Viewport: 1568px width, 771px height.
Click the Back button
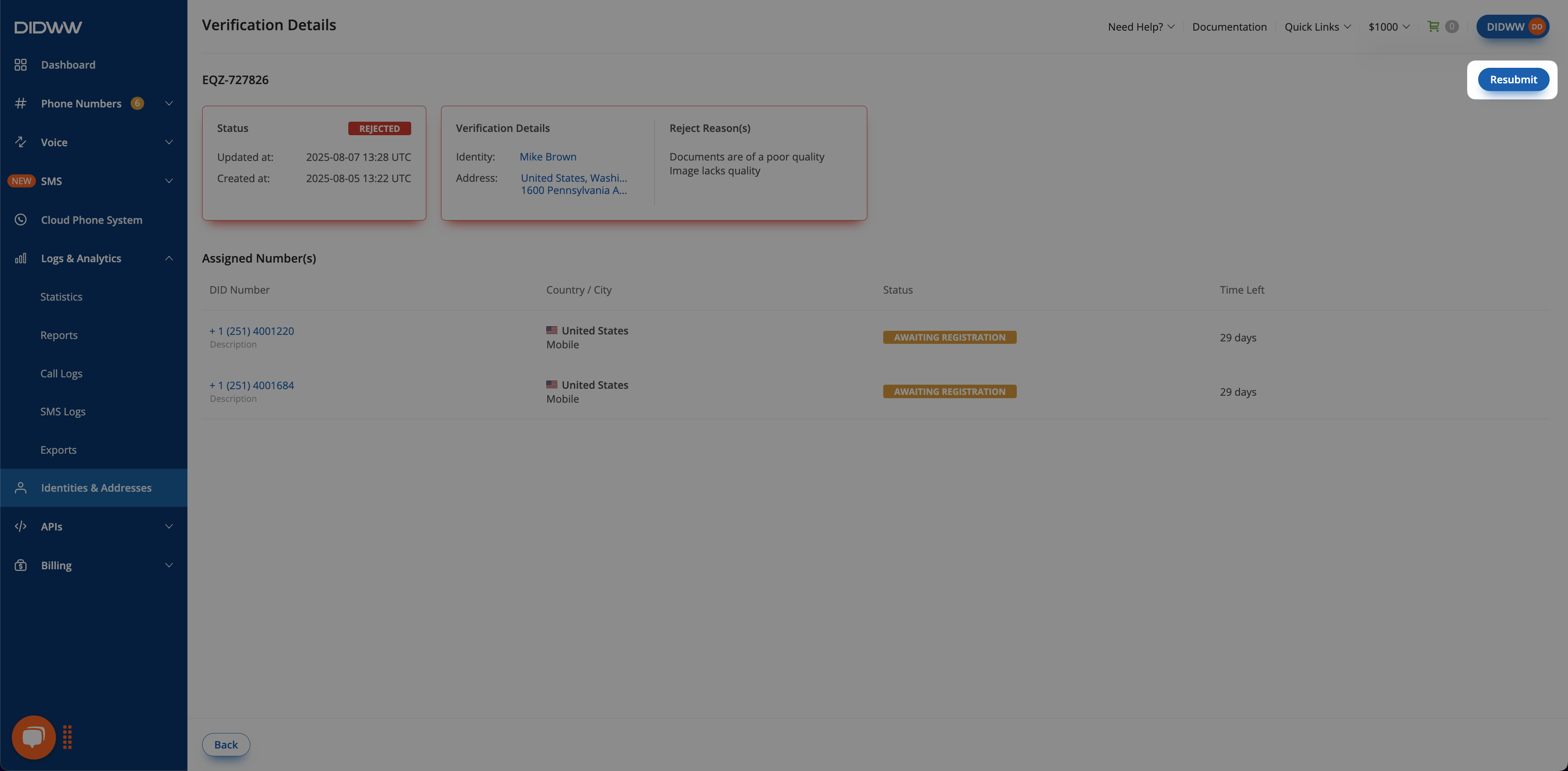coord(226,745)
